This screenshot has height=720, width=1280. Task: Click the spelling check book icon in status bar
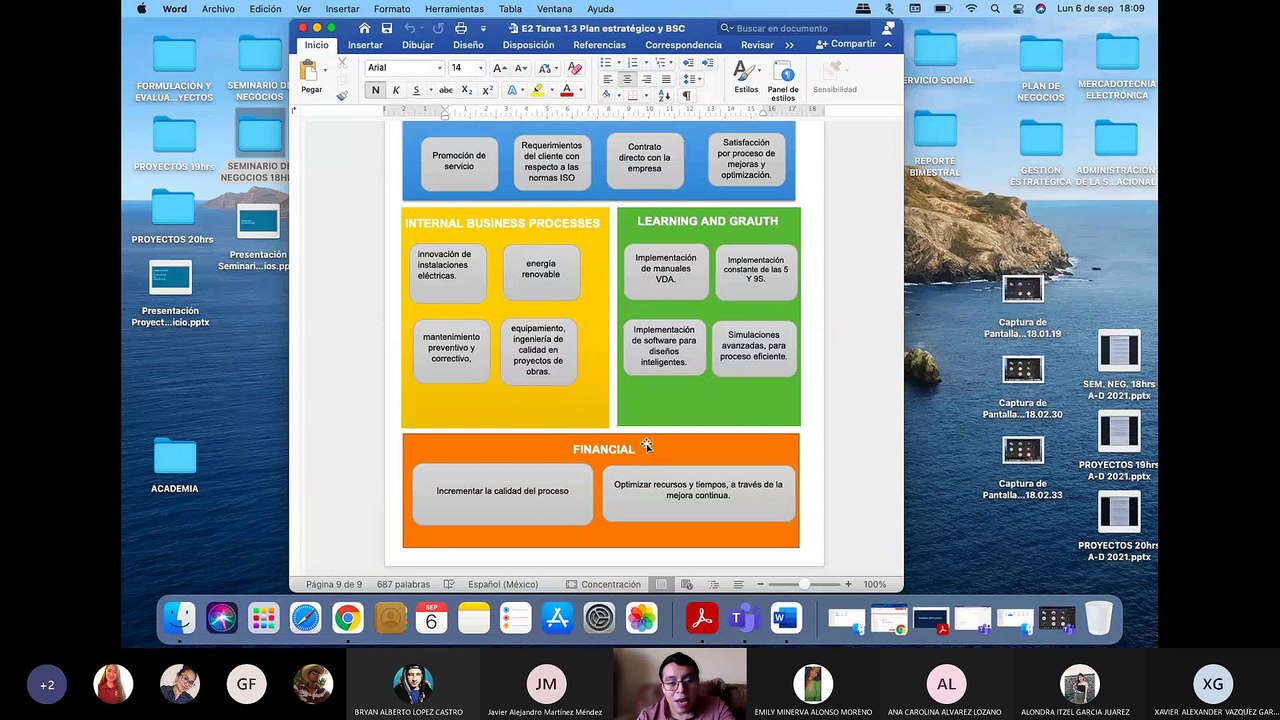pyautogui.click(x=450, y=584)
